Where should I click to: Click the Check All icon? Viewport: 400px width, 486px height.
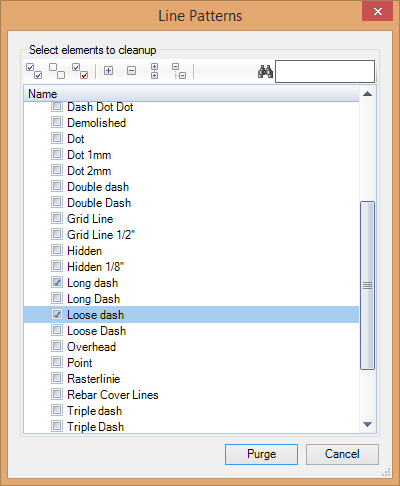34,71
